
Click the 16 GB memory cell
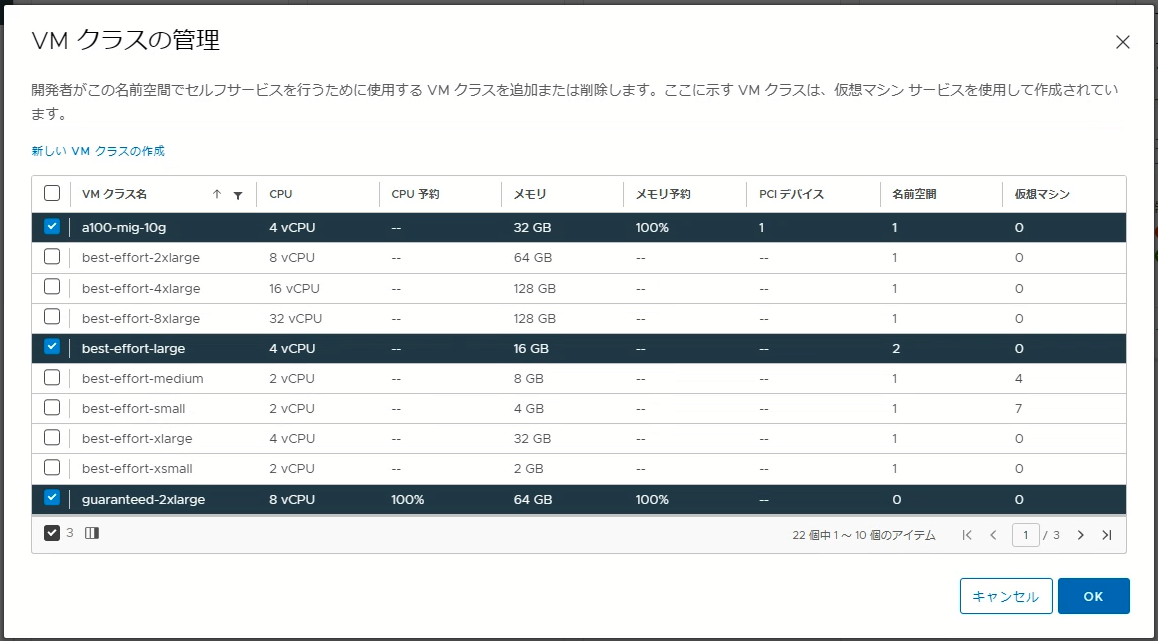coord(532,348)
